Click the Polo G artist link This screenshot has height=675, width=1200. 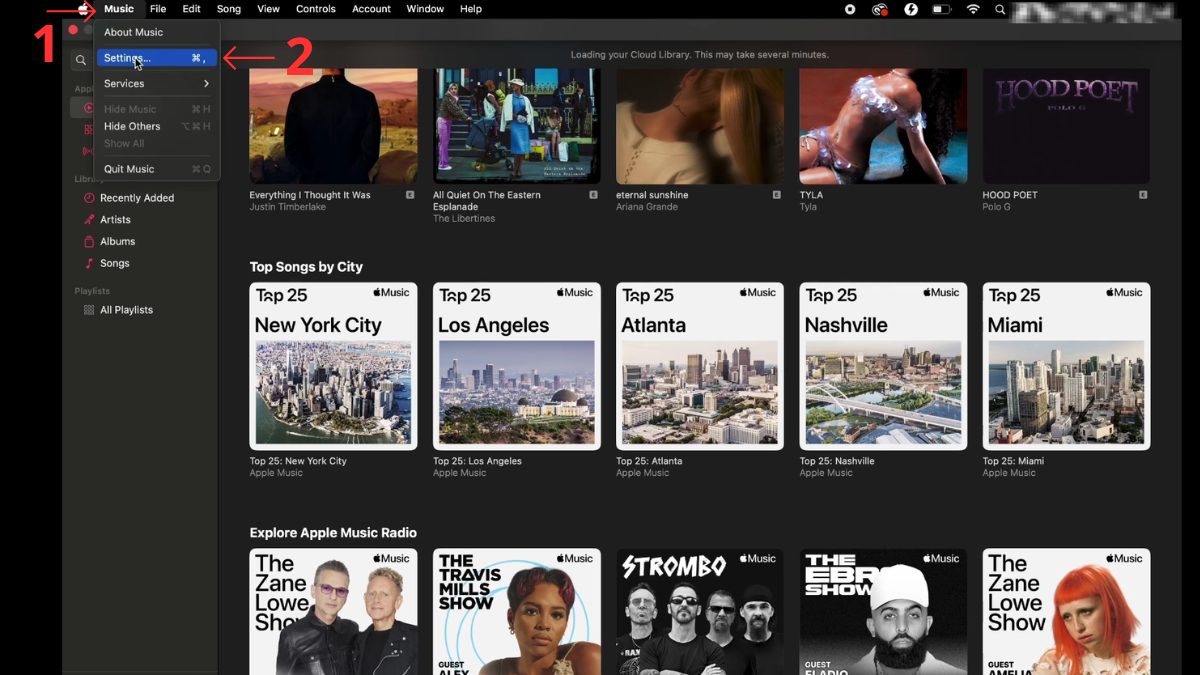coord(1000,207)
